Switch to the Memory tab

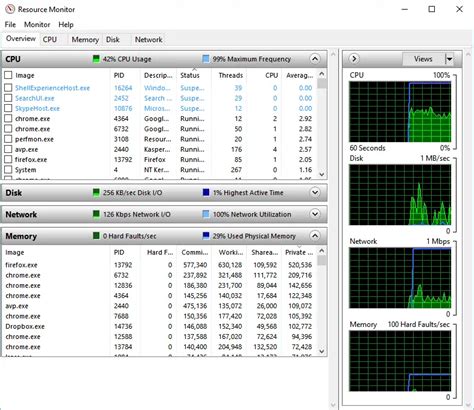tap(85, 39)
